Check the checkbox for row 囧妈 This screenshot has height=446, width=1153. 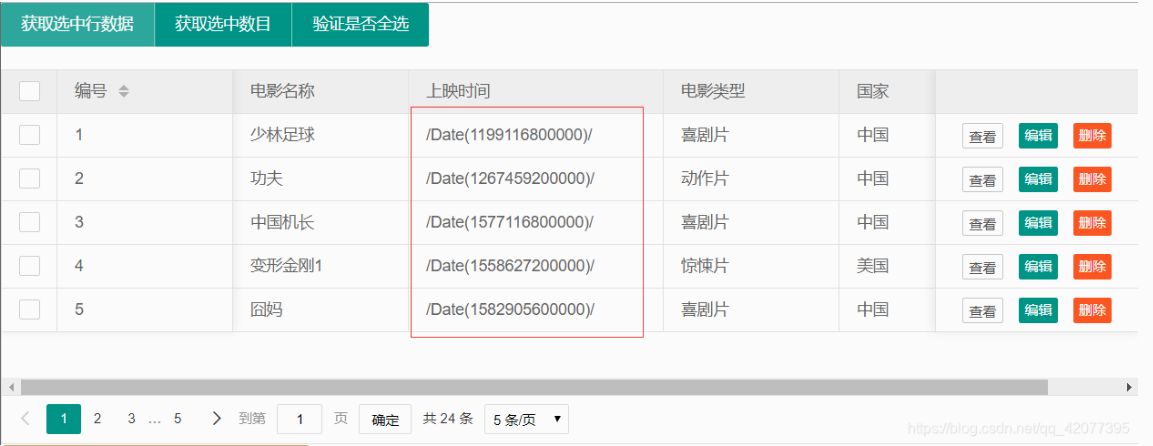[29, 309]
